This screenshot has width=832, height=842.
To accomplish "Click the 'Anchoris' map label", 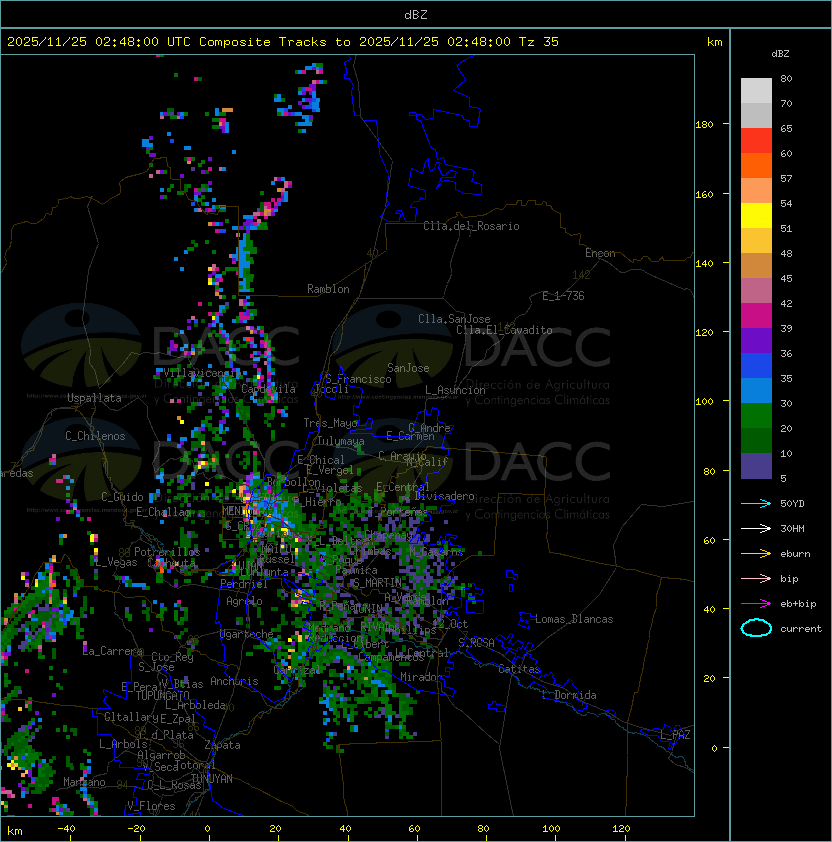I will click(234, 681).
